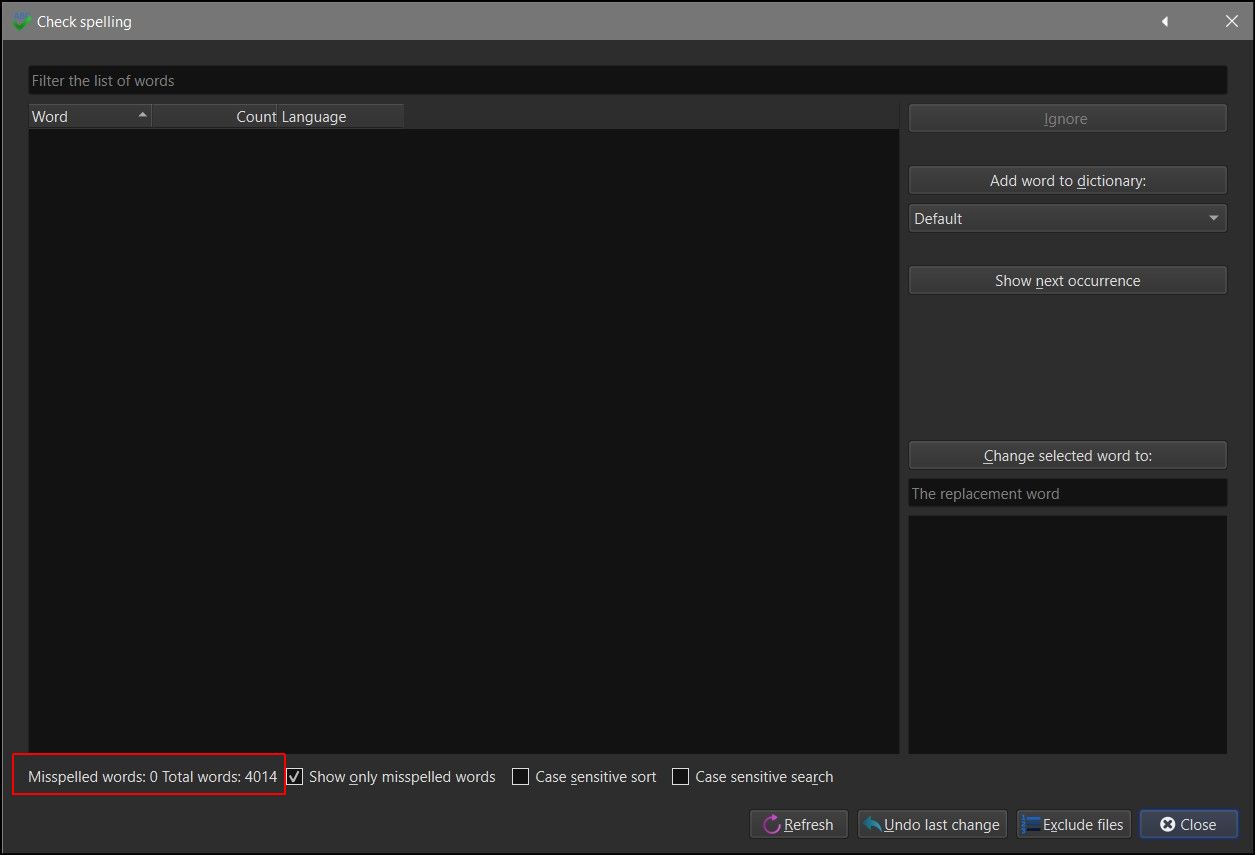Click the Check spelling app icon in title bar
Screen dimensions: 1255x855
(21, 21)
